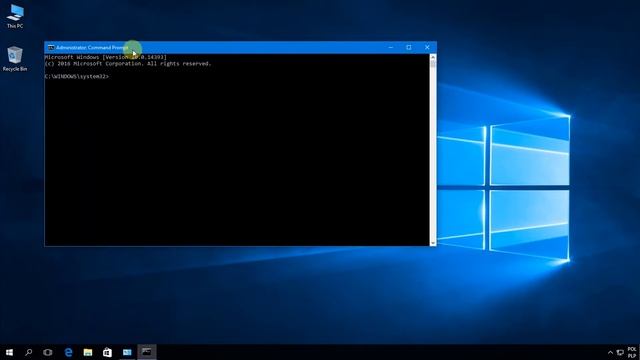Select the Command Prompt taskbar button
Image resolution: width=640 pixels, height=360 pixels.
coord(147,352)
